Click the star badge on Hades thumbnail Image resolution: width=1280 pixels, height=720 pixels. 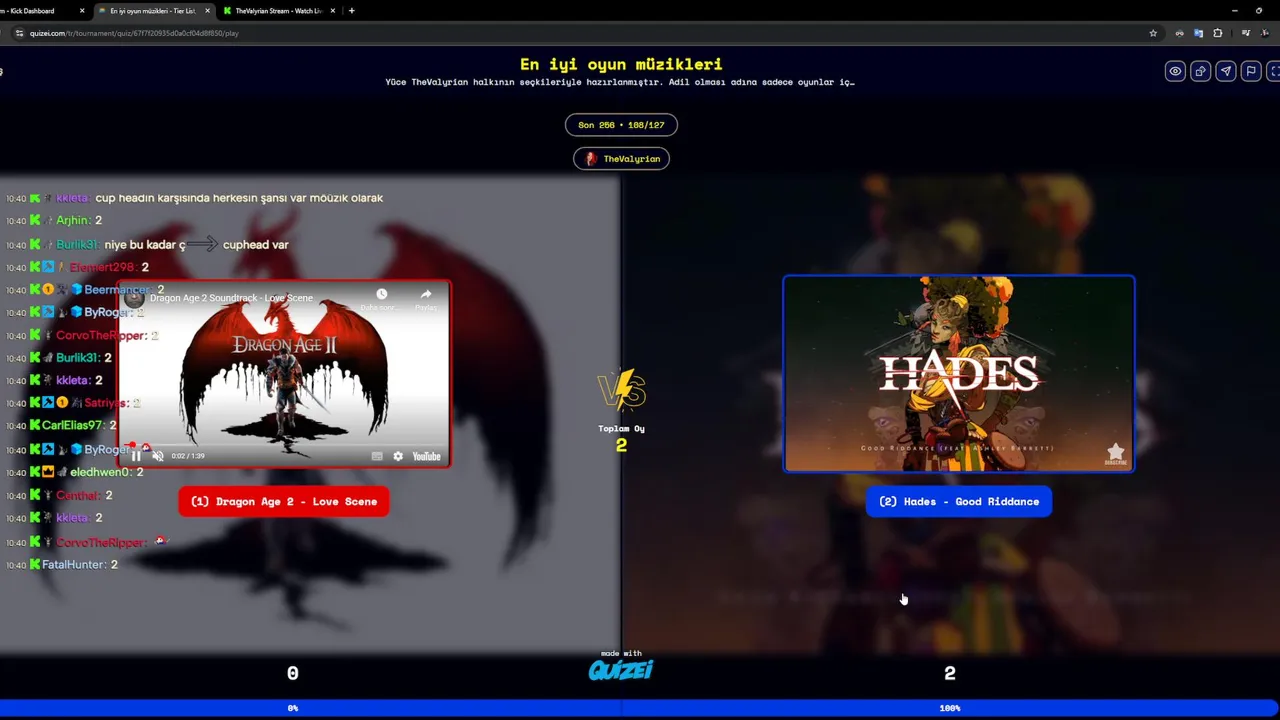[1115, 453]
